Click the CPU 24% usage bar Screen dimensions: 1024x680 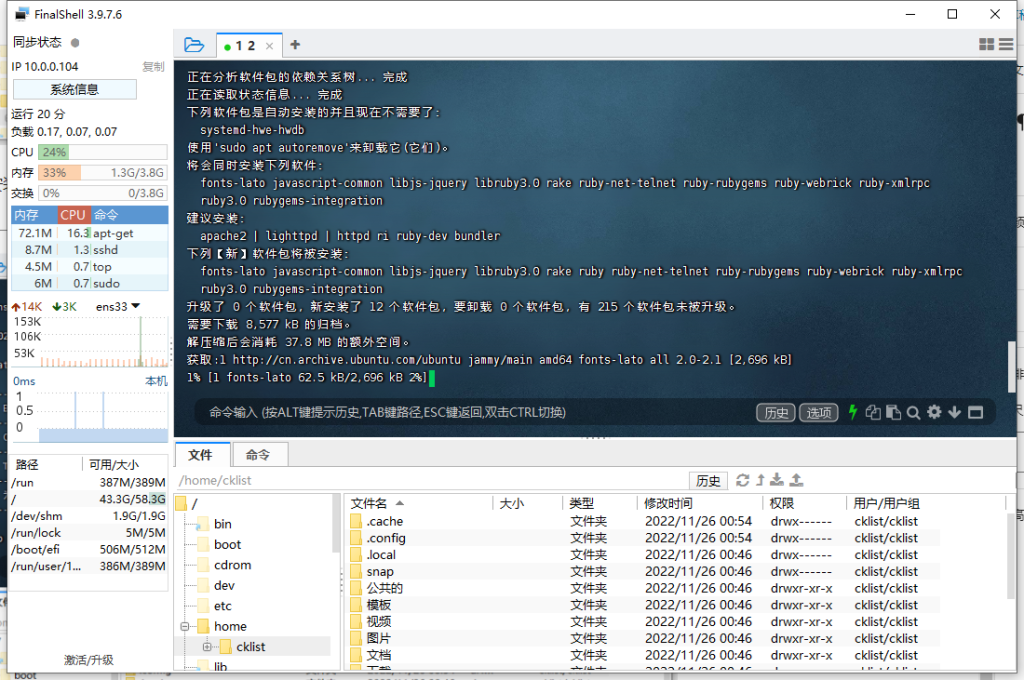point(103,152)
